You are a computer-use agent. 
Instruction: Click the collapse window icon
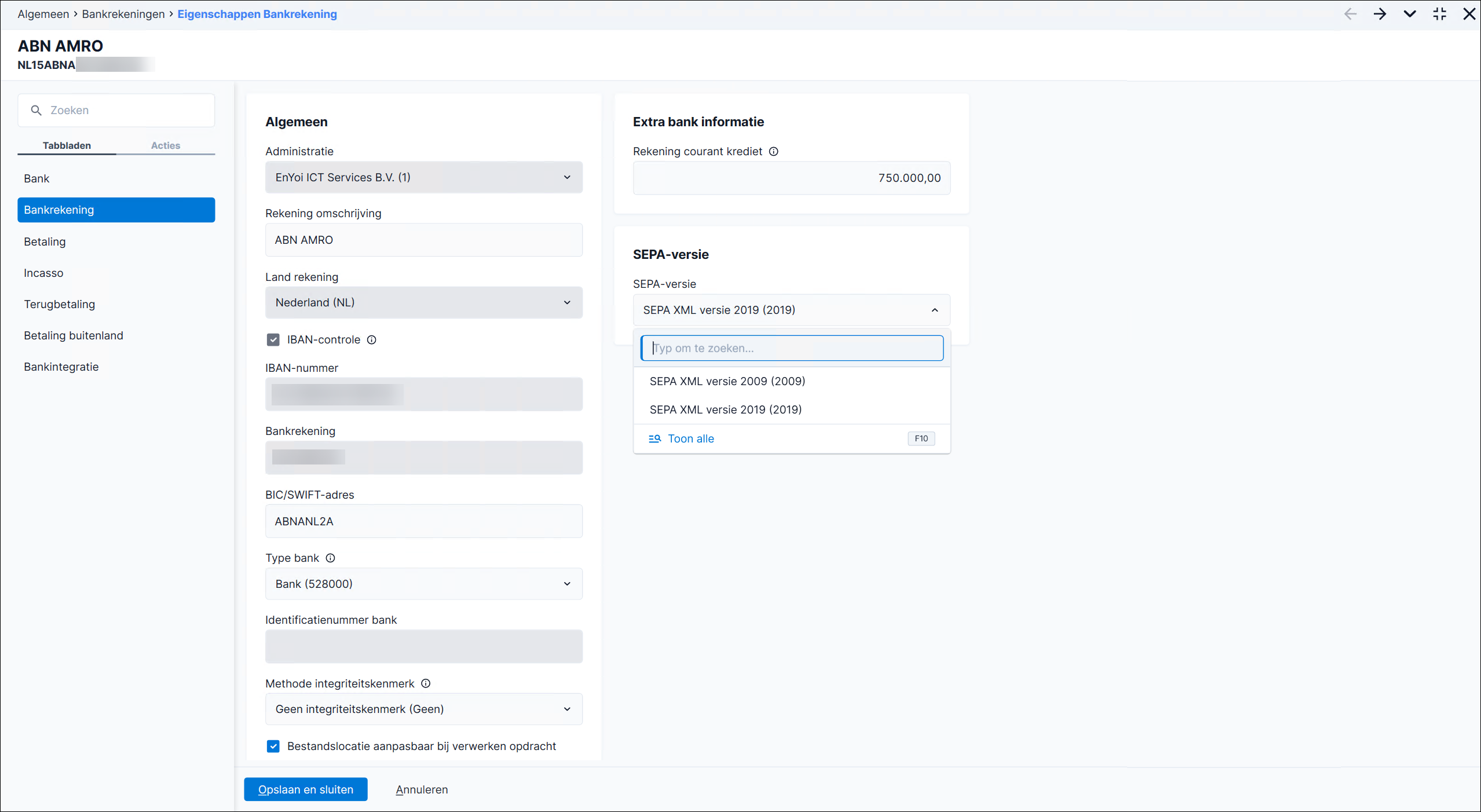pos(1440,14)
